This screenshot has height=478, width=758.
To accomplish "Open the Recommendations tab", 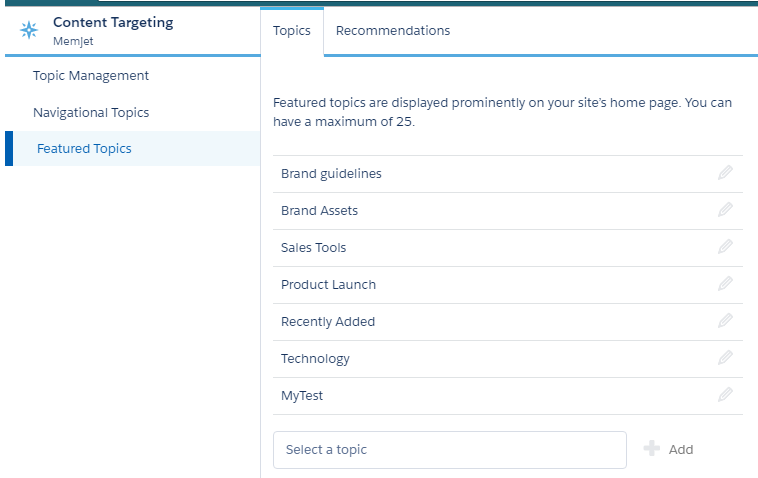I will tap(393, 31).
